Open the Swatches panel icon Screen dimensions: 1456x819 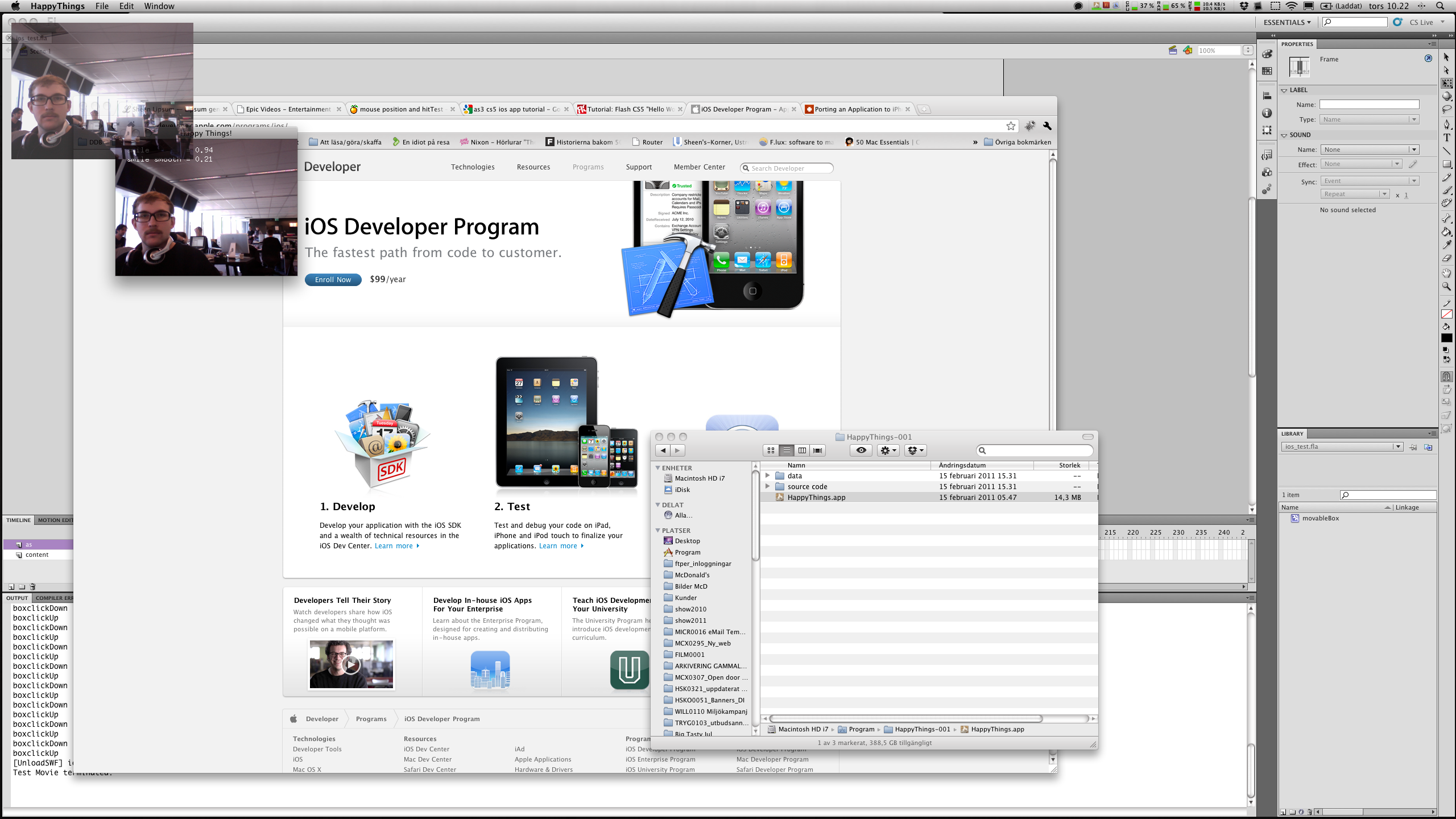pyautogui.click(x=1267, y=71)
